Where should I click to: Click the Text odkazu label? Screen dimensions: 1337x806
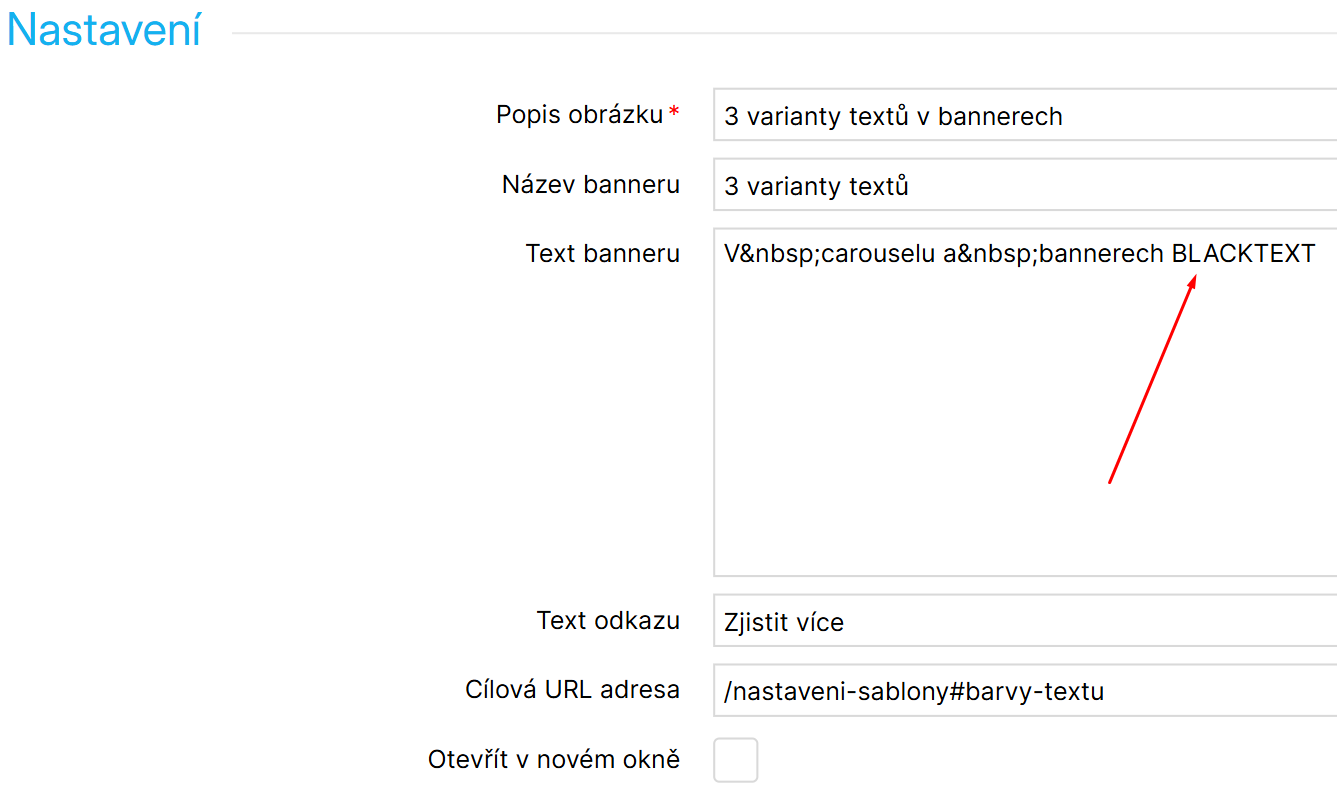tap(608, 621)
